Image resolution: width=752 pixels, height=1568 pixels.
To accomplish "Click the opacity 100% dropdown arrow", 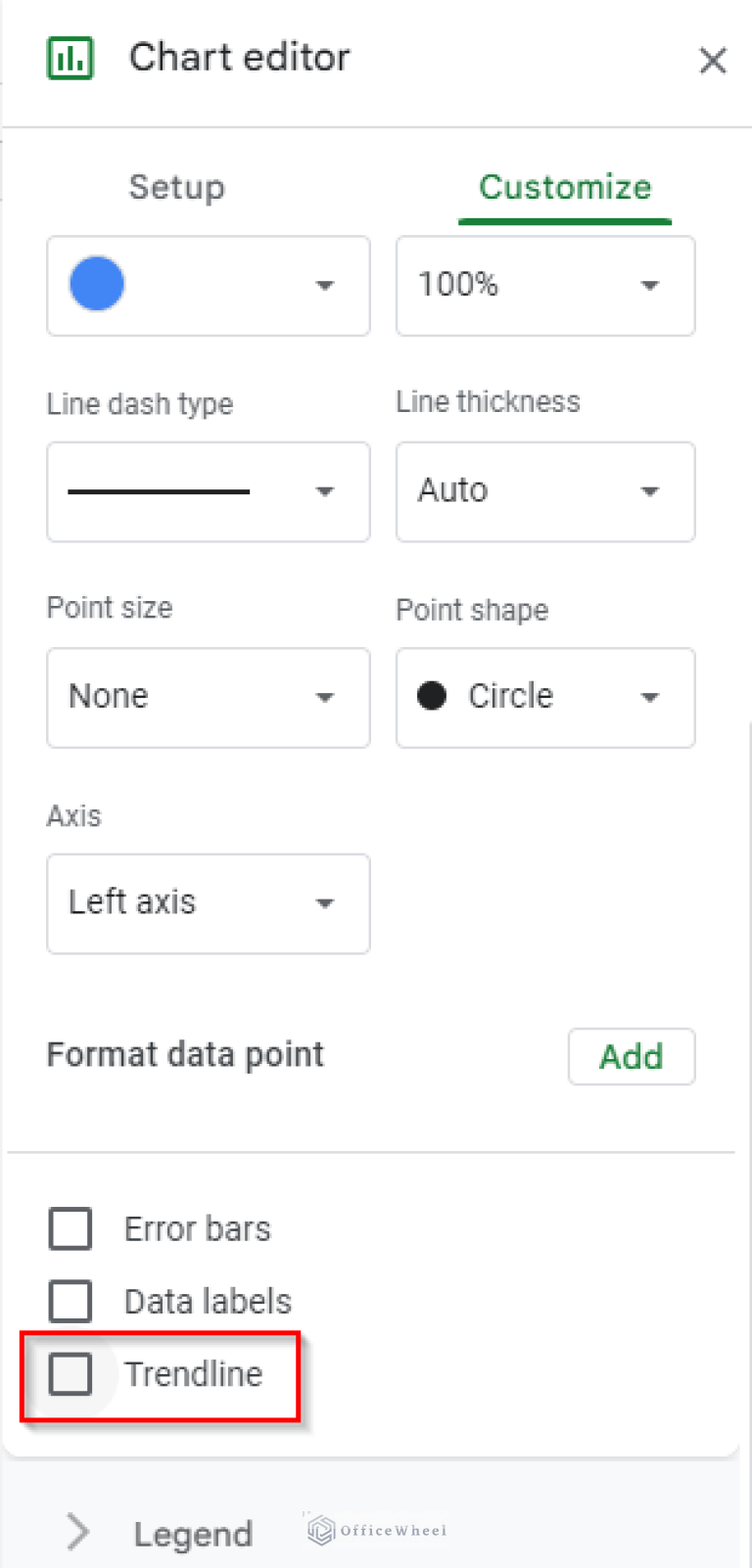I will click(x=649, y=286).
